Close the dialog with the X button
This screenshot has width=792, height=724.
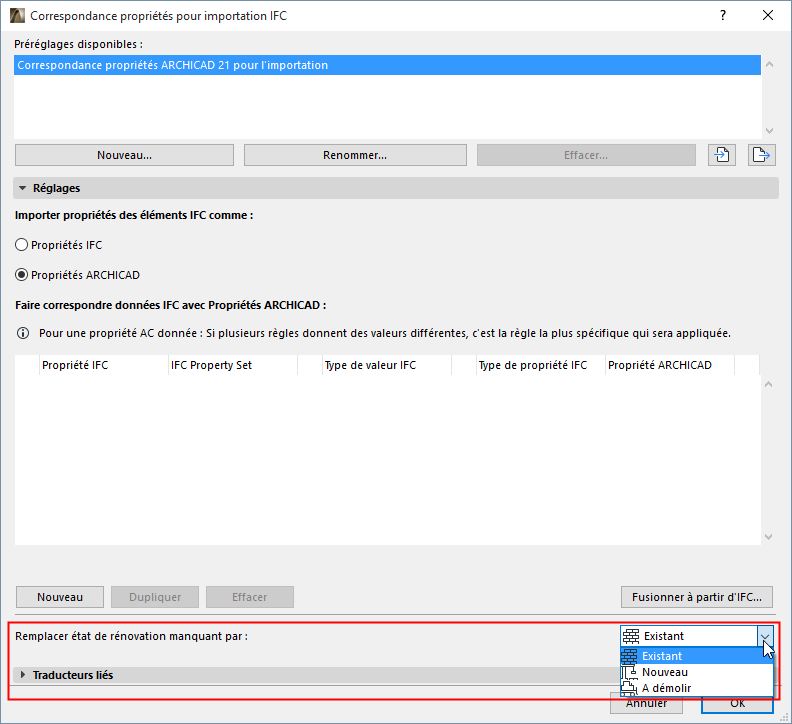pos(768,16)
